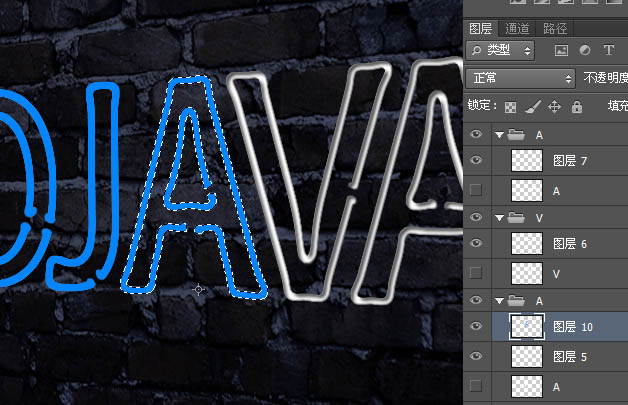Select the 图层 10 layer thumbnail
Image resolution: width=628 pixels, height=405 pixels.
527,326
